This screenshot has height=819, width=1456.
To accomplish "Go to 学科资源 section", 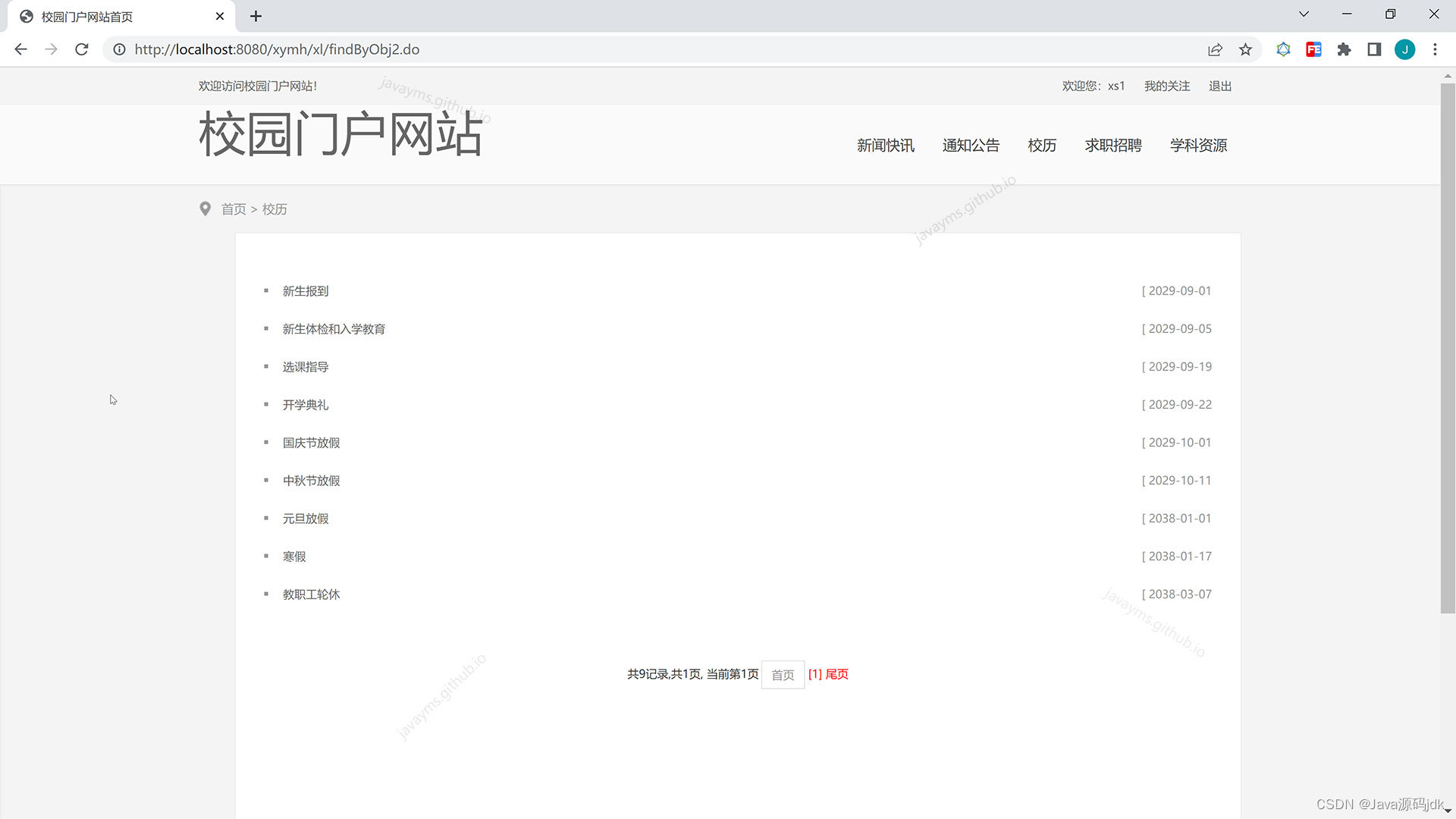I will point(1197,145).
